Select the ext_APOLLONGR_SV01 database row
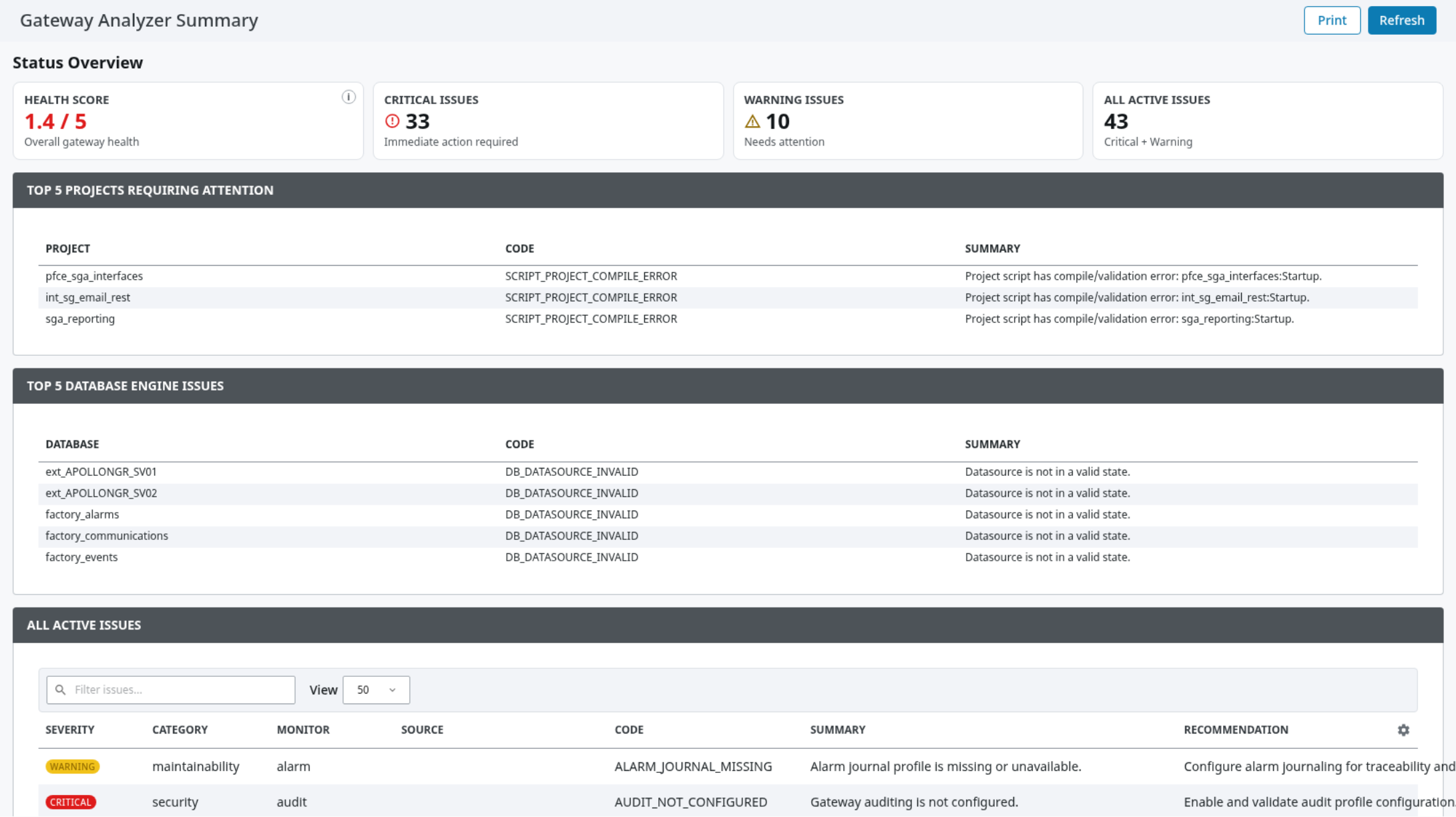Image resolution: width=1456 pixels, height=817 pixels. coord(728,472)
